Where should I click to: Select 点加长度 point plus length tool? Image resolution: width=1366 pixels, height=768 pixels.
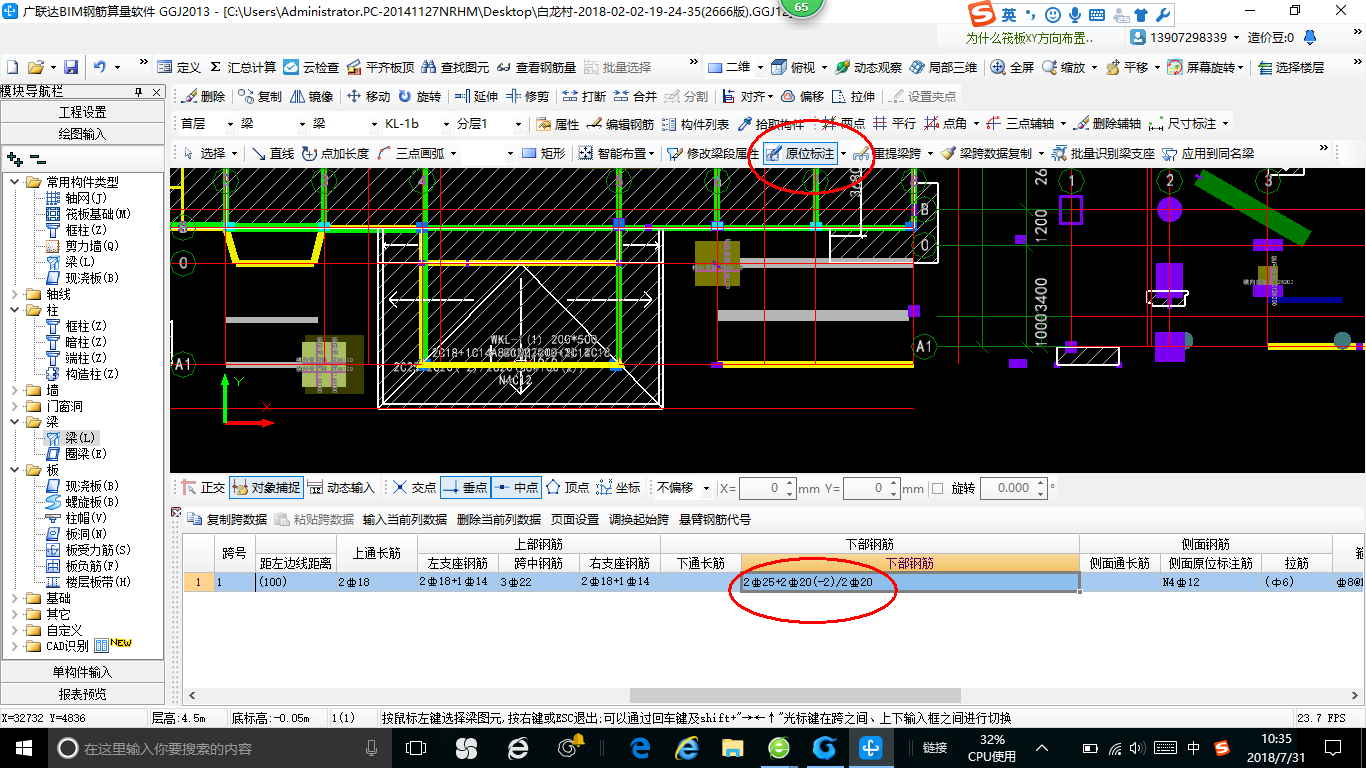pos(335,153)
